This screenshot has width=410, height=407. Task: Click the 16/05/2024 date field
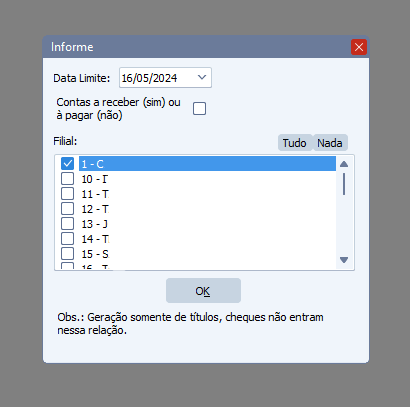pyautogui.click(x=165, y=78)
